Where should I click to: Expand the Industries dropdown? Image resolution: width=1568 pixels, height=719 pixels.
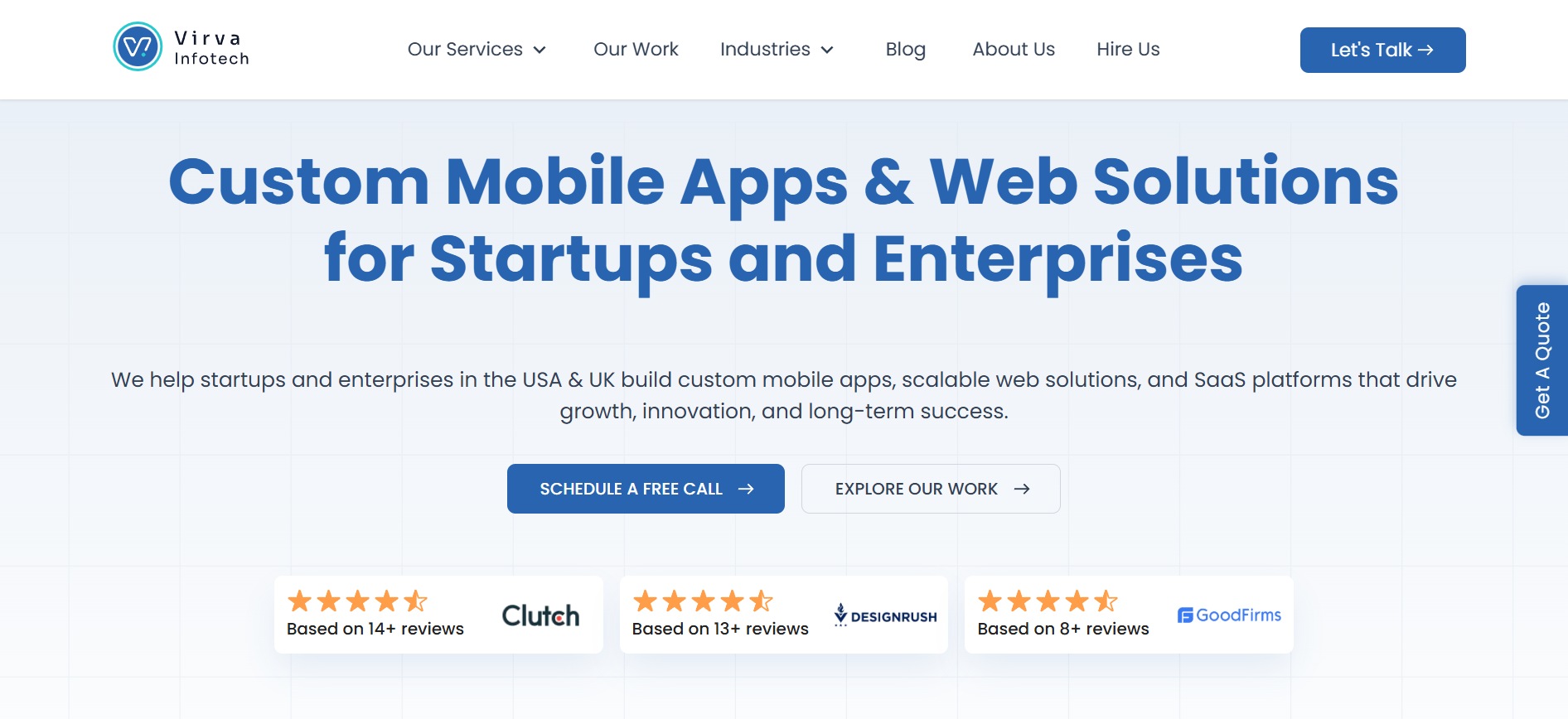coord(765,50)
